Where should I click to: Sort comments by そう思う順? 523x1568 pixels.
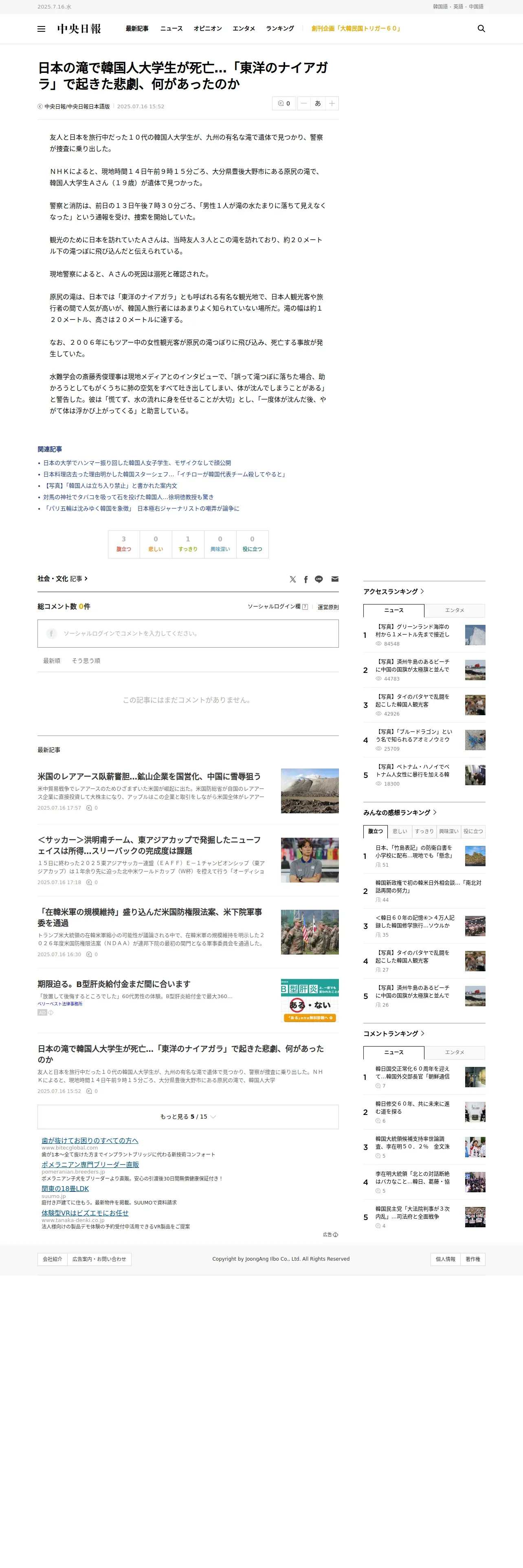[86, 661]
